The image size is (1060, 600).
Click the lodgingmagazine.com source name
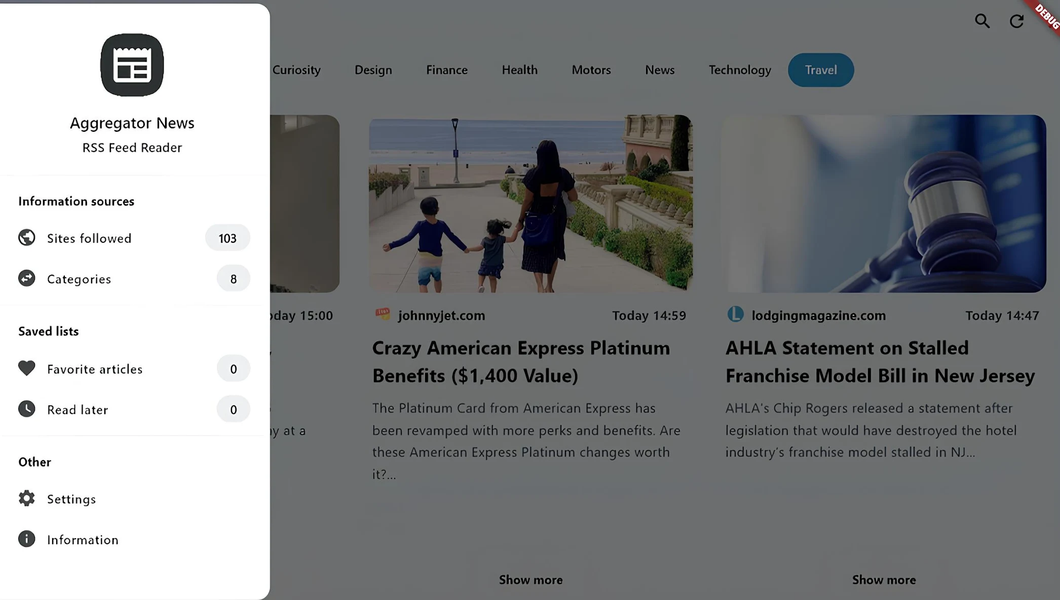[x=819, y=316]
